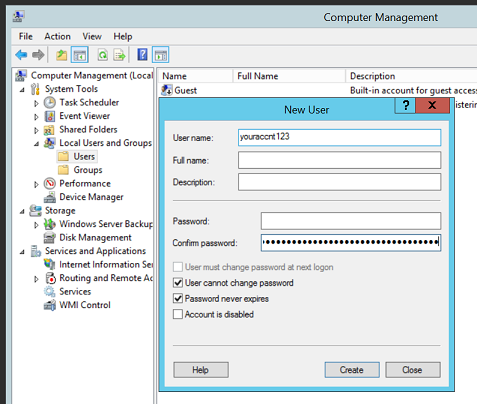Open the File menu

tap(26, 36)
